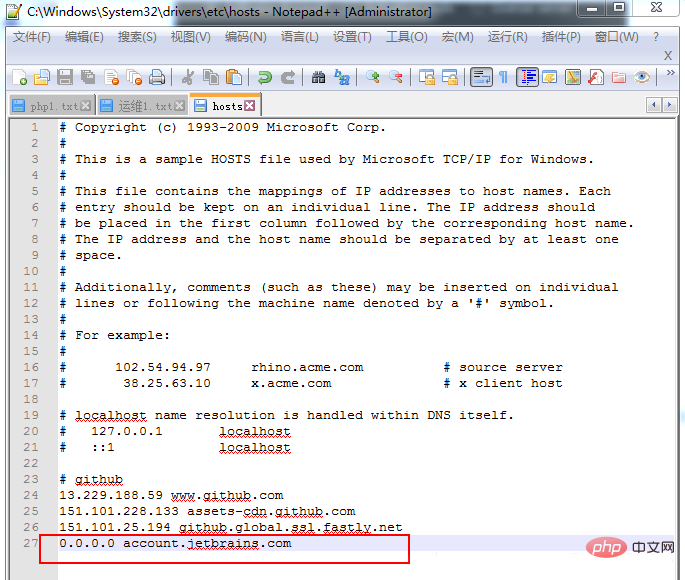Viewport: 685px width, 580px height.
Task: Open the Replace dialog icon
Action: pos(342,77)
